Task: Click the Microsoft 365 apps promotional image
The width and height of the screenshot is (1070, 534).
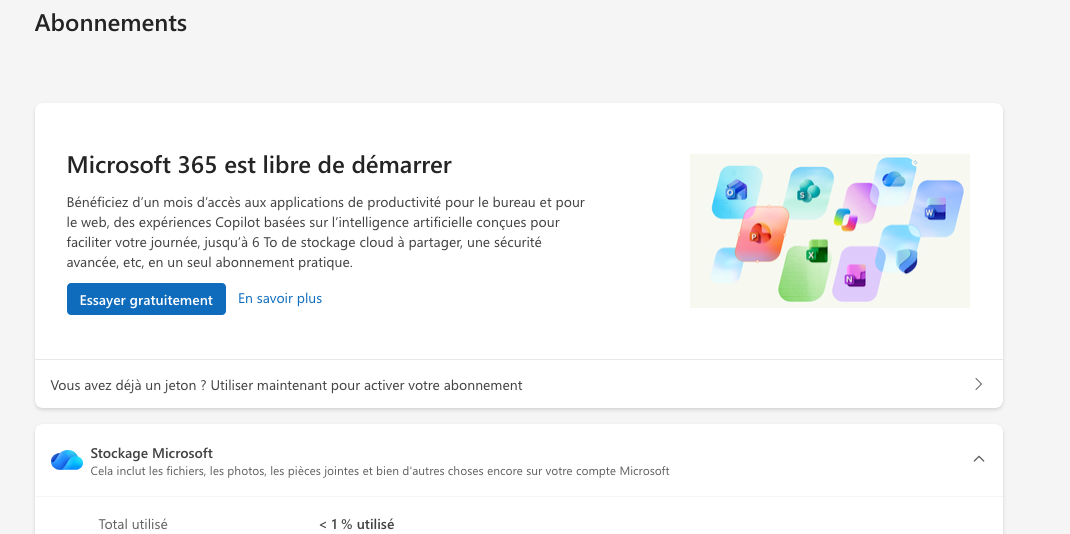Action: click(830, 231)
